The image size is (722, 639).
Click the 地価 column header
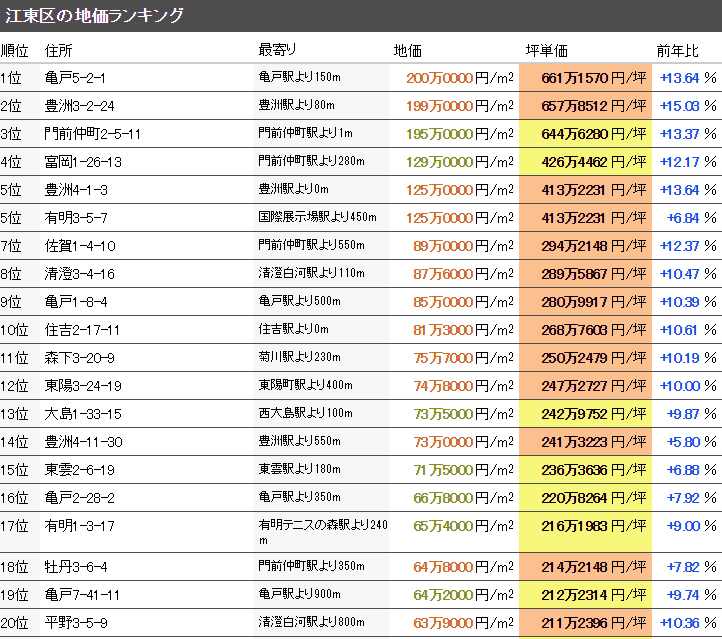pos(408,50)
